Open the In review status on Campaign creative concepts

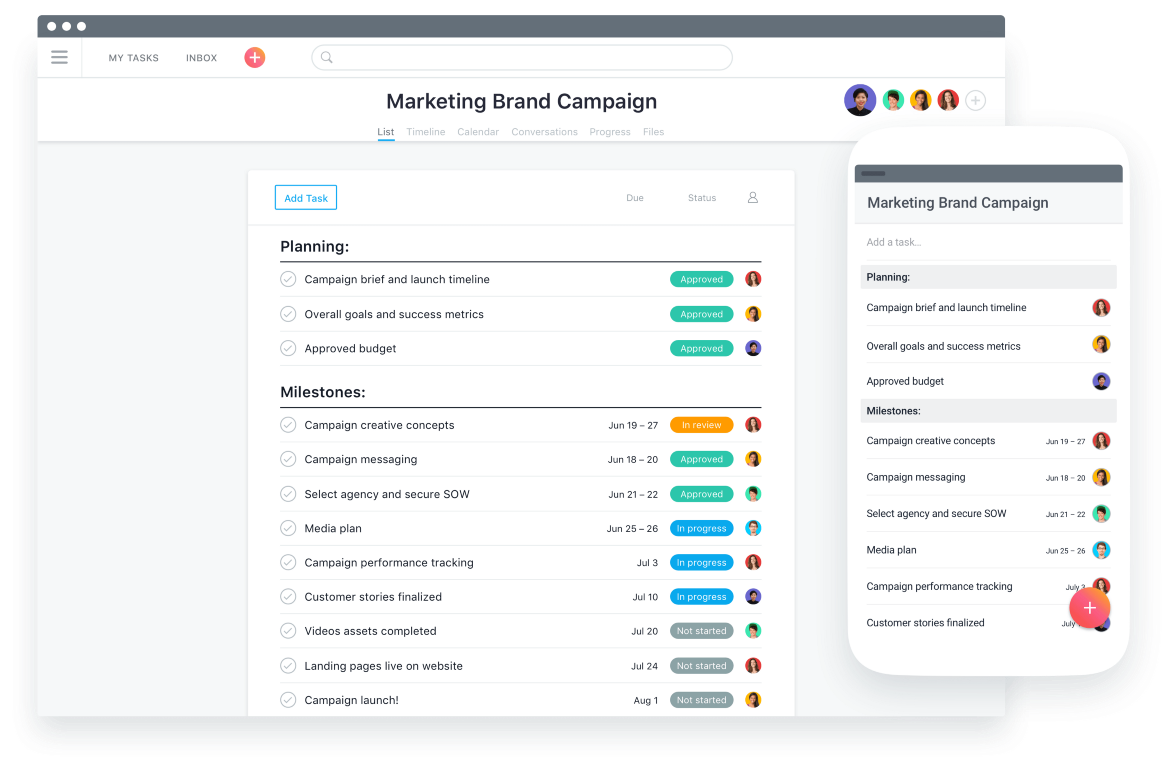(x=701, y=425)
